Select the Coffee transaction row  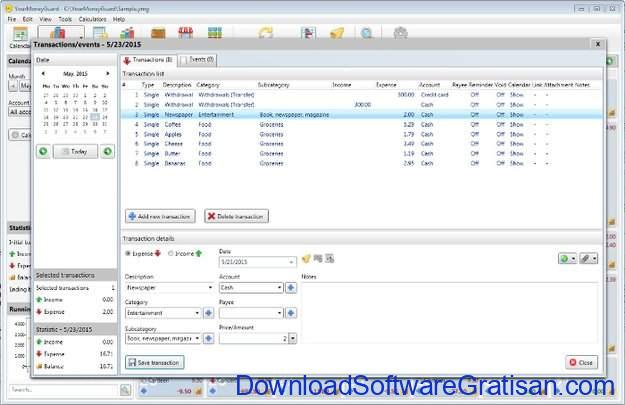pyautogui.click(x=361, y=124)
